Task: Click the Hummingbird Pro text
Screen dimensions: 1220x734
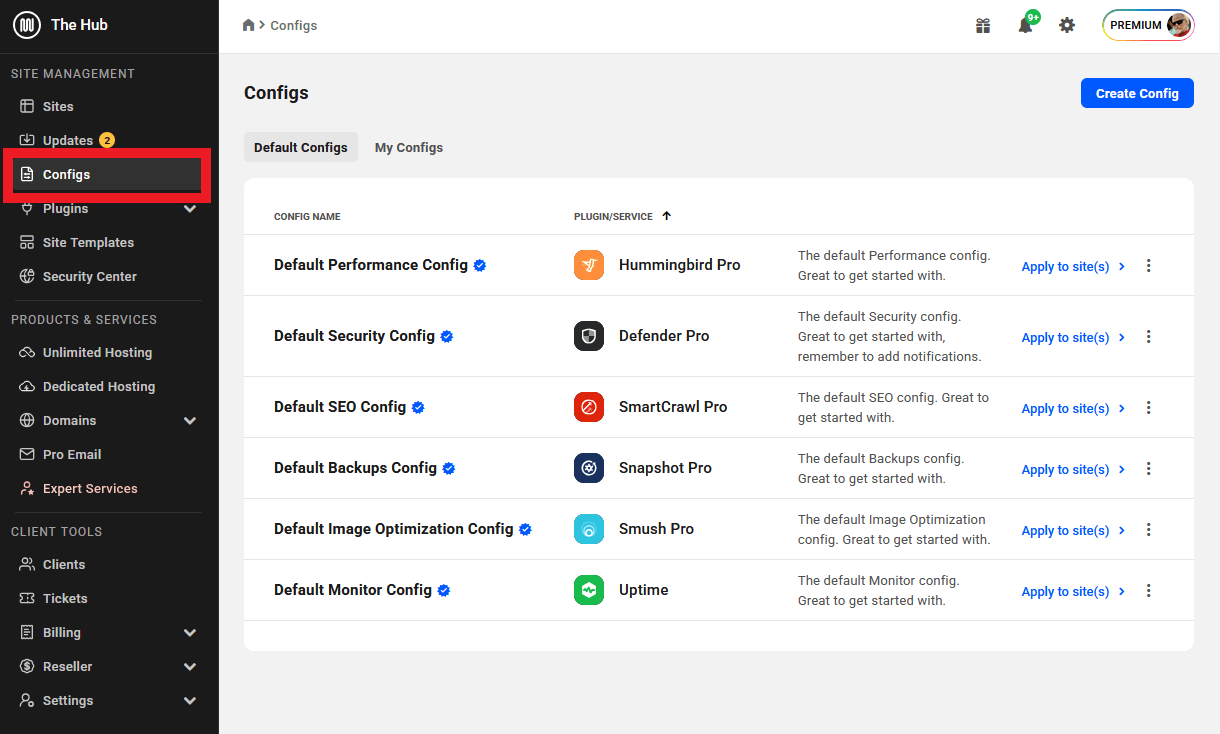Action: (680, 265)
